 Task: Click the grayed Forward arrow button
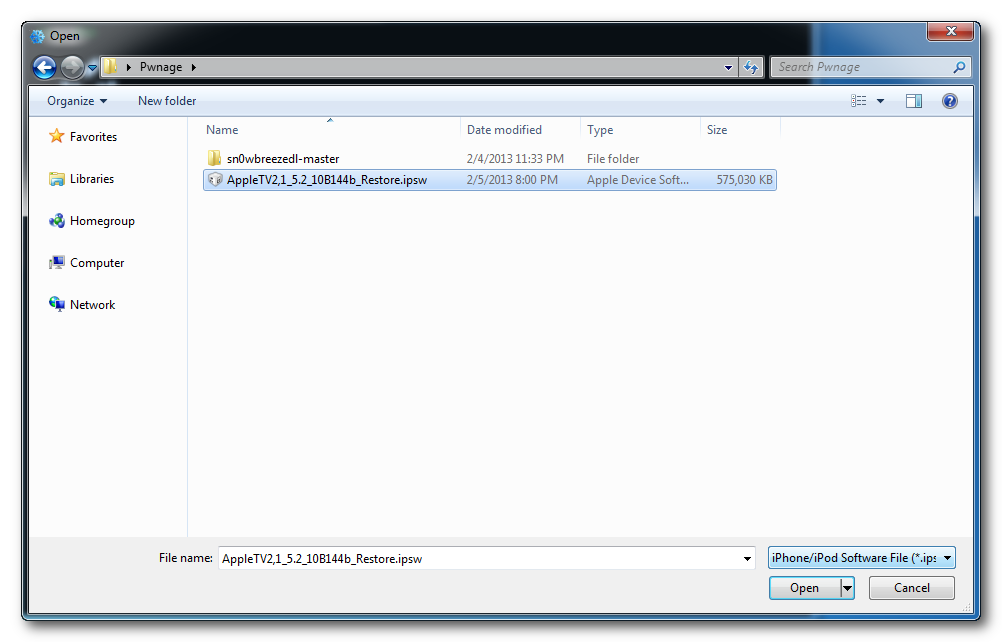pos(72,67)
